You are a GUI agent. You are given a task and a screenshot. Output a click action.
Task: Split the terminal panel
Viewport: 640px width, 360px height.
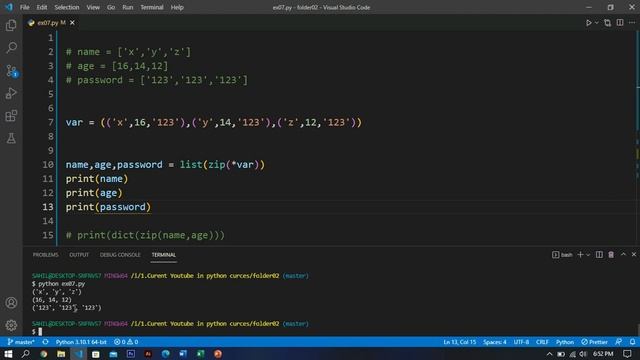coord(599,255)
